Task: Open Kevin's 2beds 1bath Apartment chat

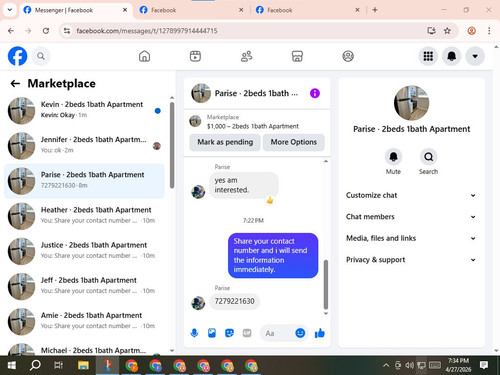Action: point(84,110)
